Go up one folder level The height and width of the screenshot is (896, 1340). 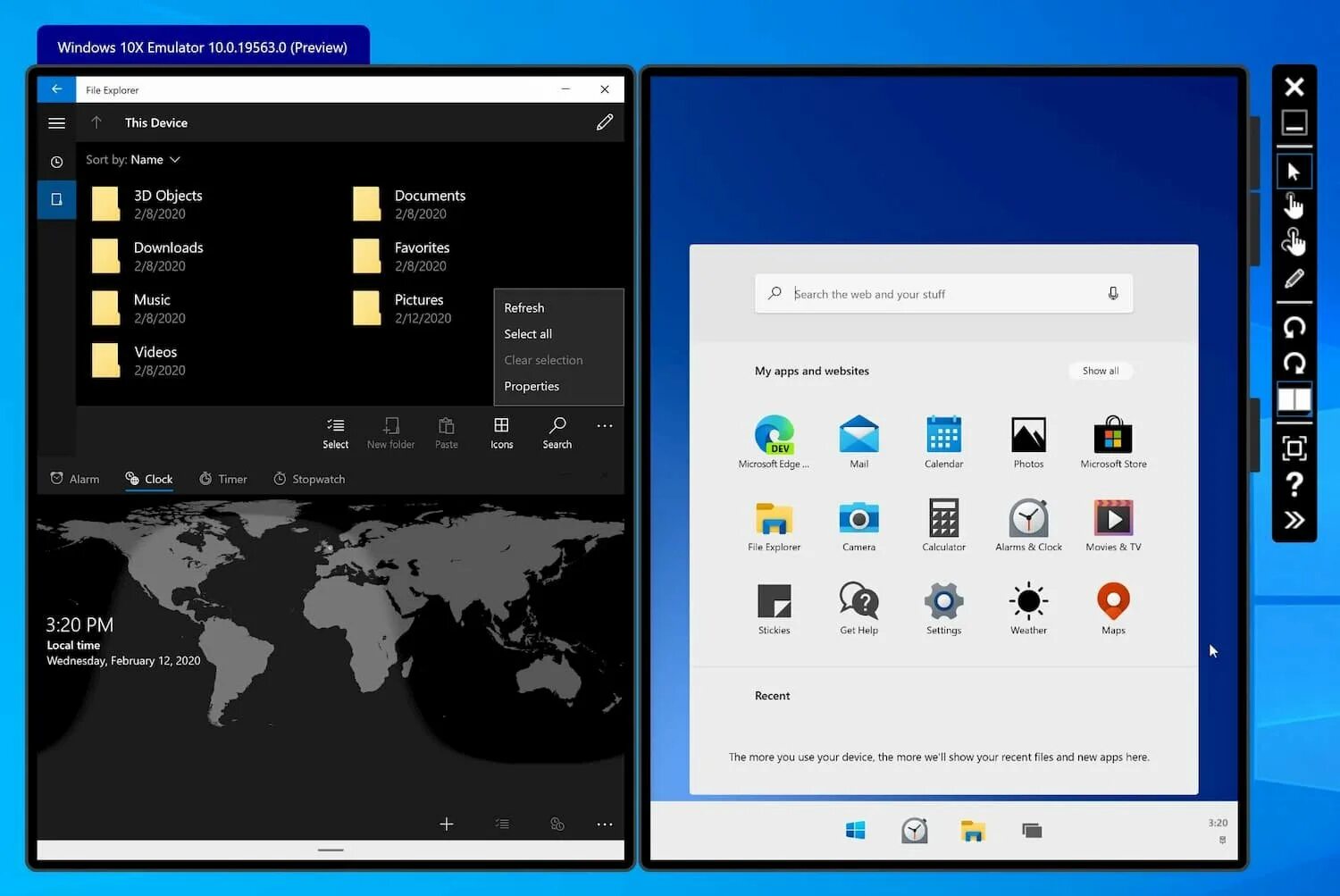(96, 122)
